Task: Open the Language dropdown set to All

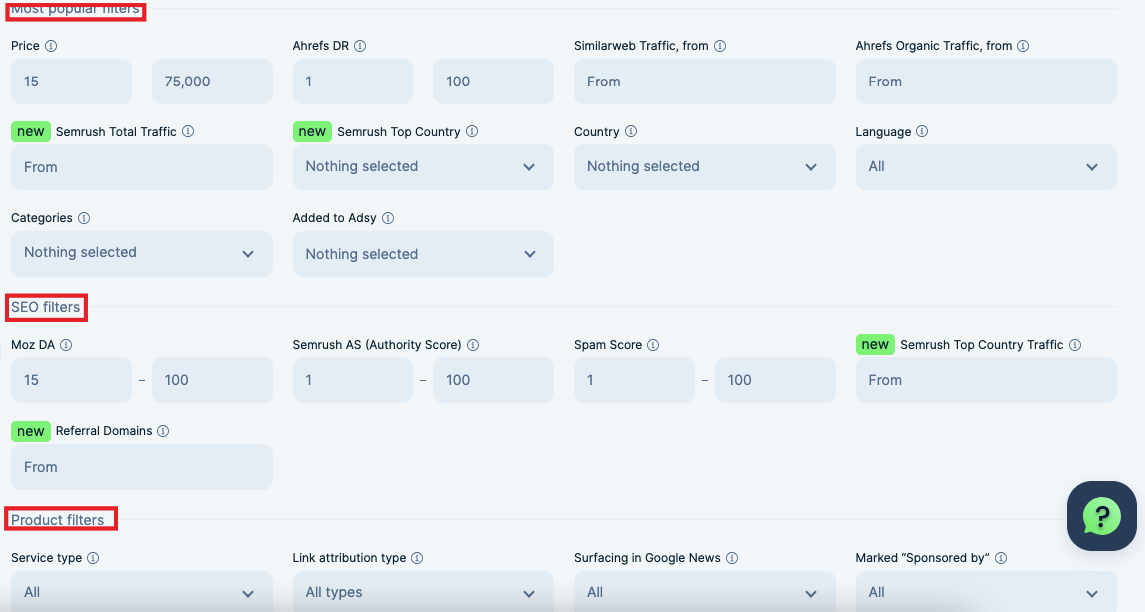Action: coord(985,167)
